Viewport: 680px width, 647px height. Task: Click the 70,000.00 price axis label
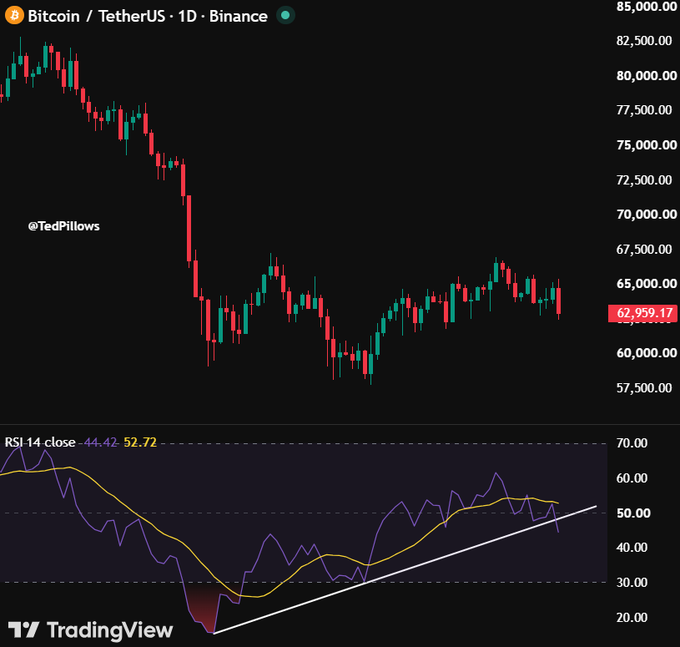point(647,215)
